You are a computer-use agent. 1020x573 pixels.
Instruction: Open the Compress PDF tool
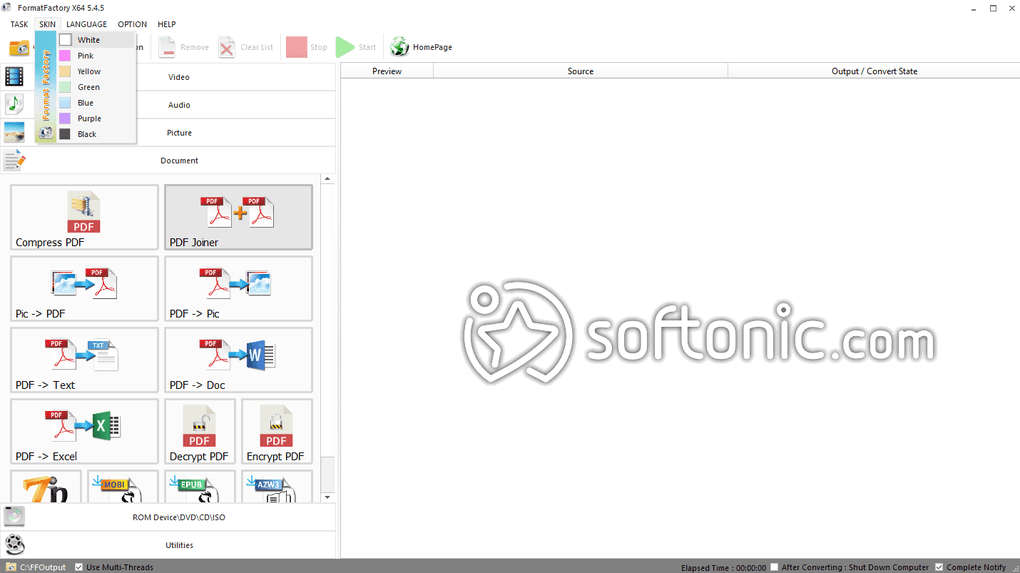point(84,217)
